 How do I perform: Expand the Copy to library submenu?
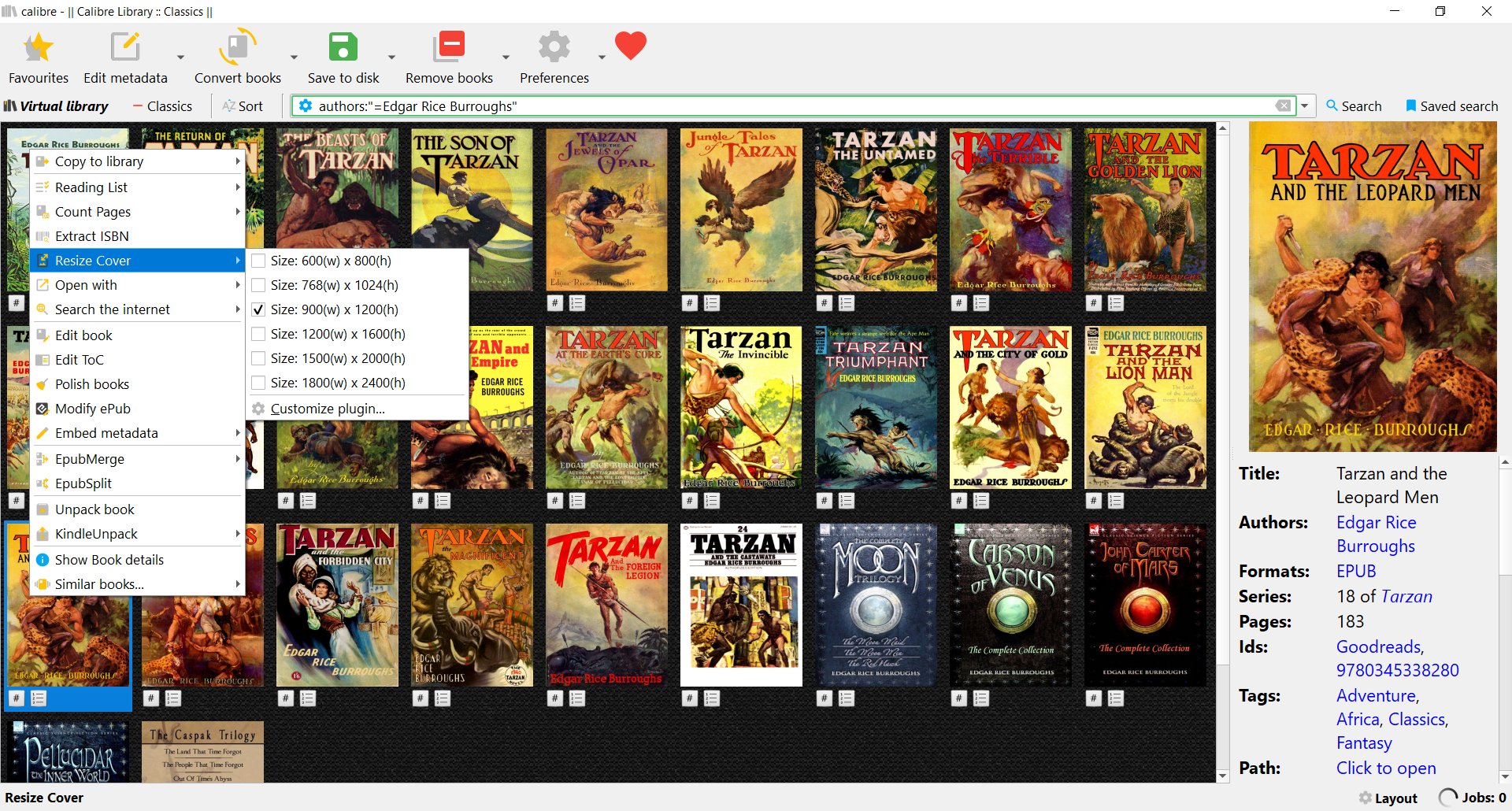pos(138,161)
